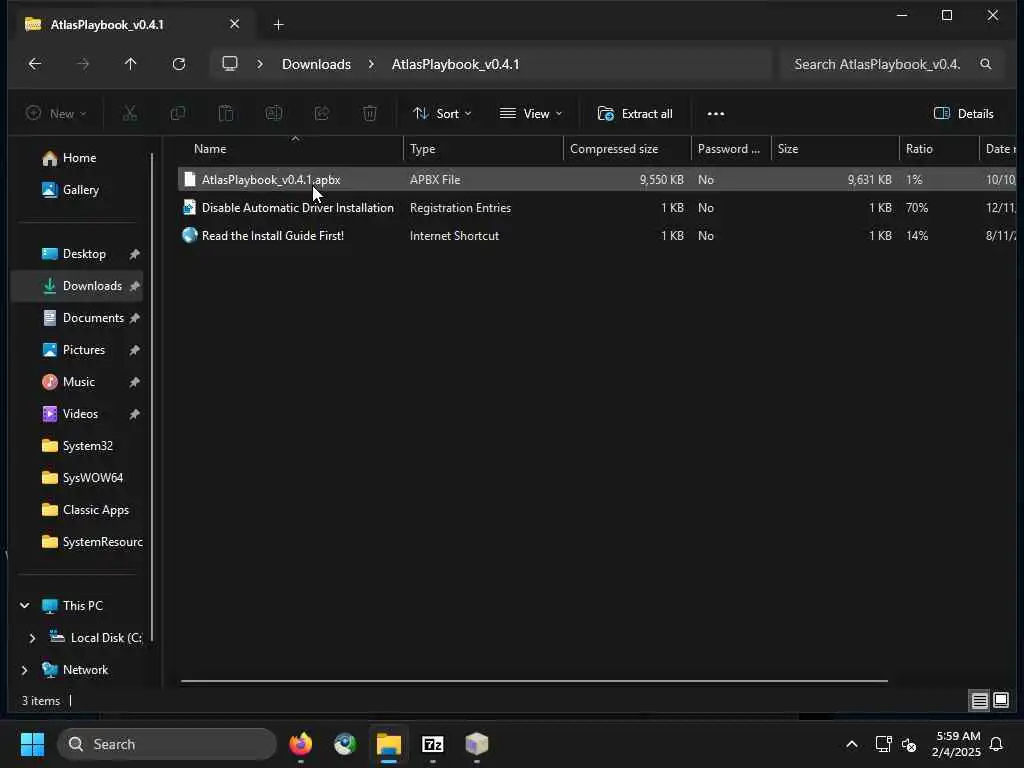Open 7-Zip from the taskbar
The height and width of the screenshot is (768, 1024).
pos(432,744)
